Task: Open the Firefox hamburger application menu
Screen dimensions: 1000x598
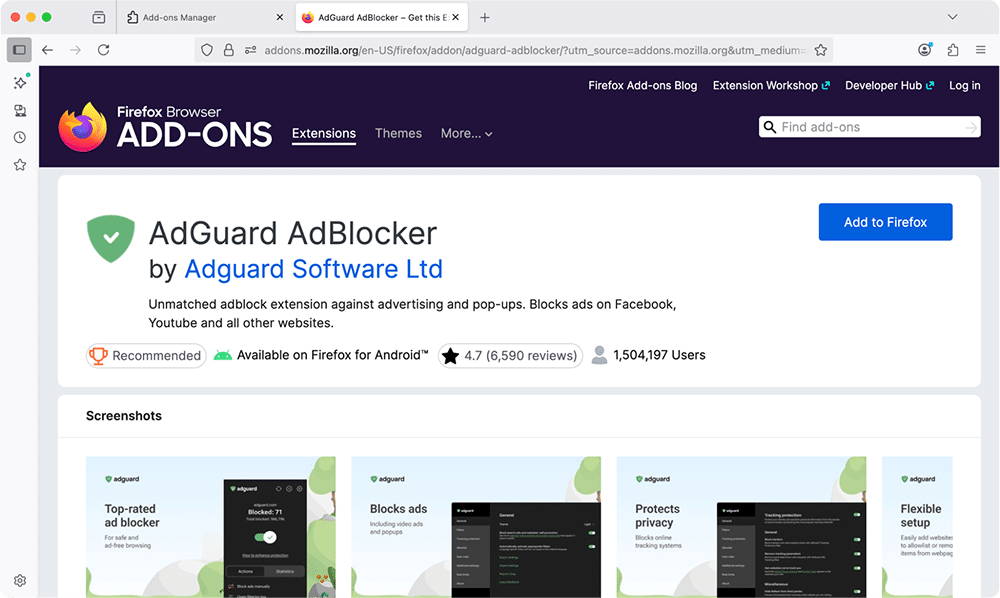Action: click(979, 50)
